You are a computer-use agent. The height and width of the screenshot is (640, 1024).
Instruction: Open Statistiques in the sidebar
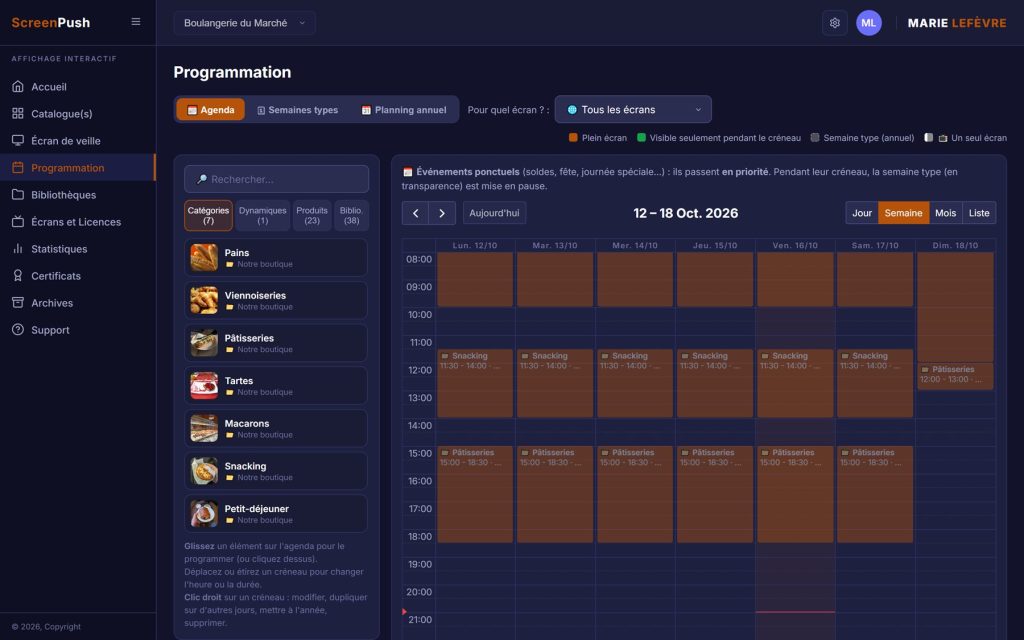point(78,249)
